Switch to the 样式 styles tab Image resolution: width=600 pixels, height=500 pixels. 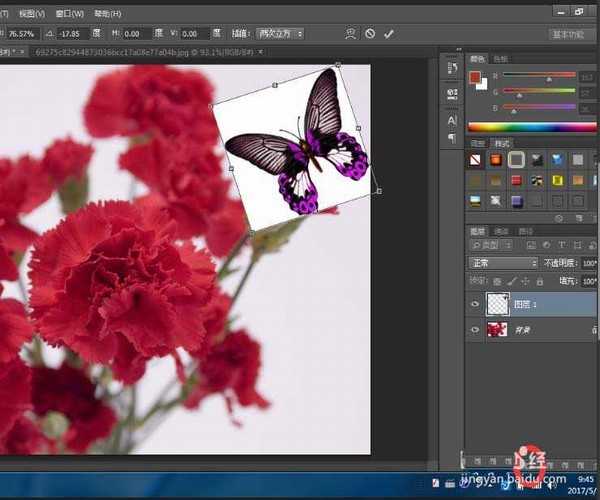pos(502,144)
